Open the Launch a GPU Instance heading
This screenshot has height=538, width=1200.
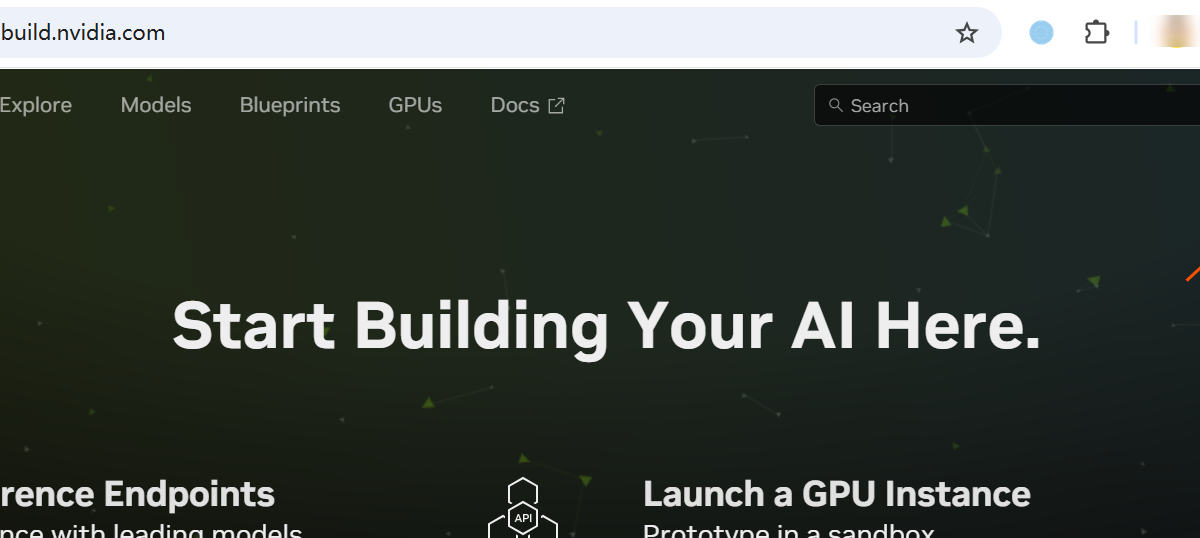837,494
